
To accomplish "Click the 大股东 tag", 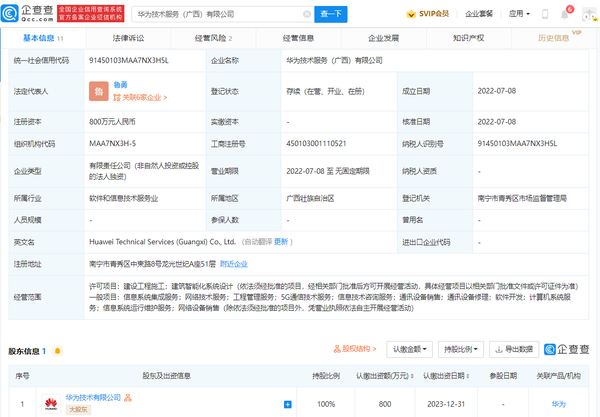I will tap(78, 410).
